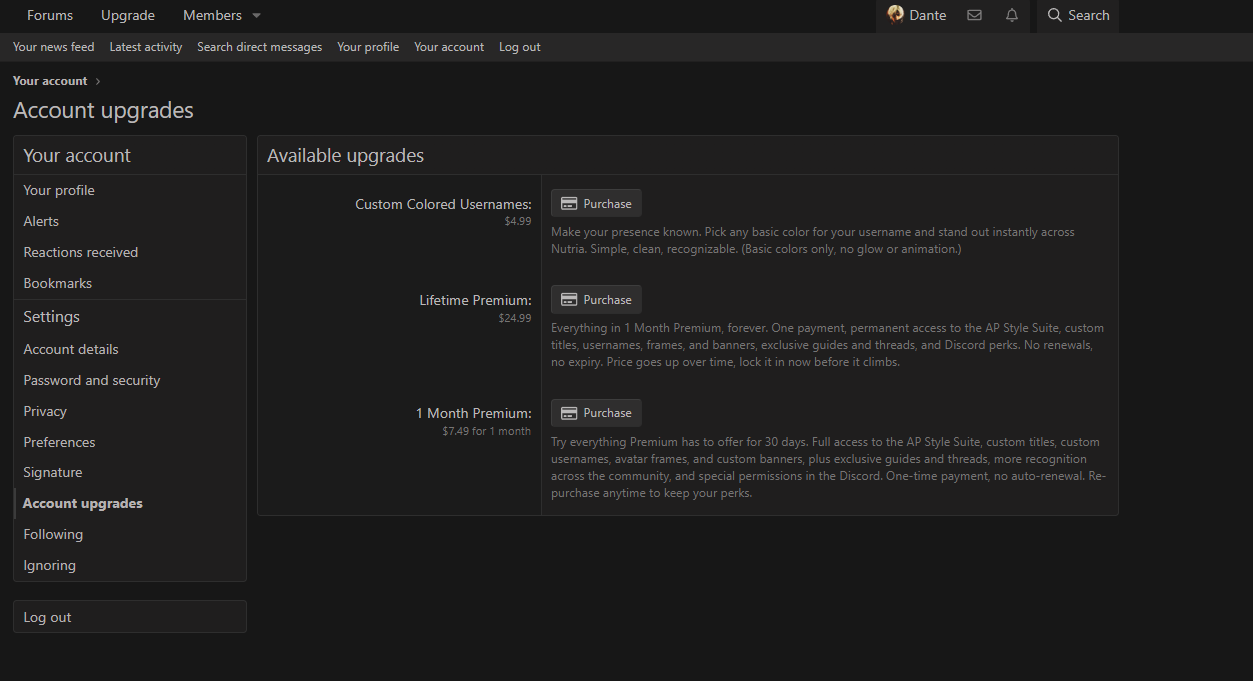Screen dimensions: 1253x681
Task: Click the $4.99 Custom Colored Usernames price
Action: pos(518,221)
